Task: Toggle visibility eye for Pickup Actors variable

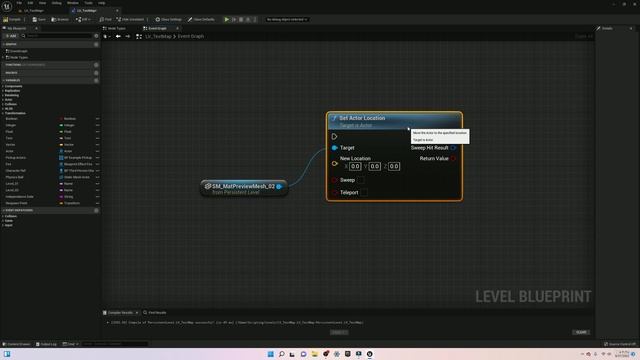Action: (x=98, y=158)
